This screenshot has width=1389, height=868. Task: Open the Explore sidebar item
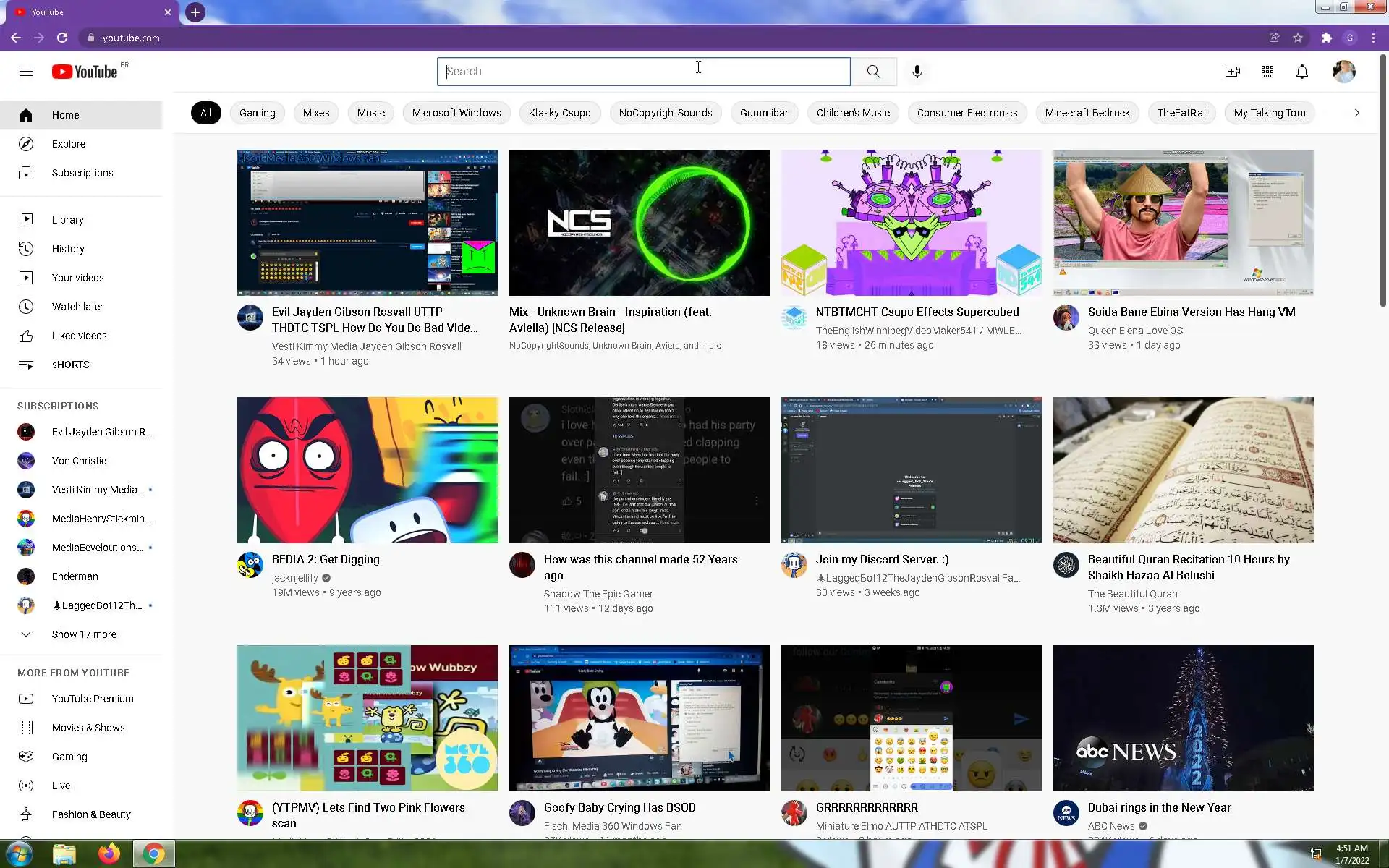point(69,144)
